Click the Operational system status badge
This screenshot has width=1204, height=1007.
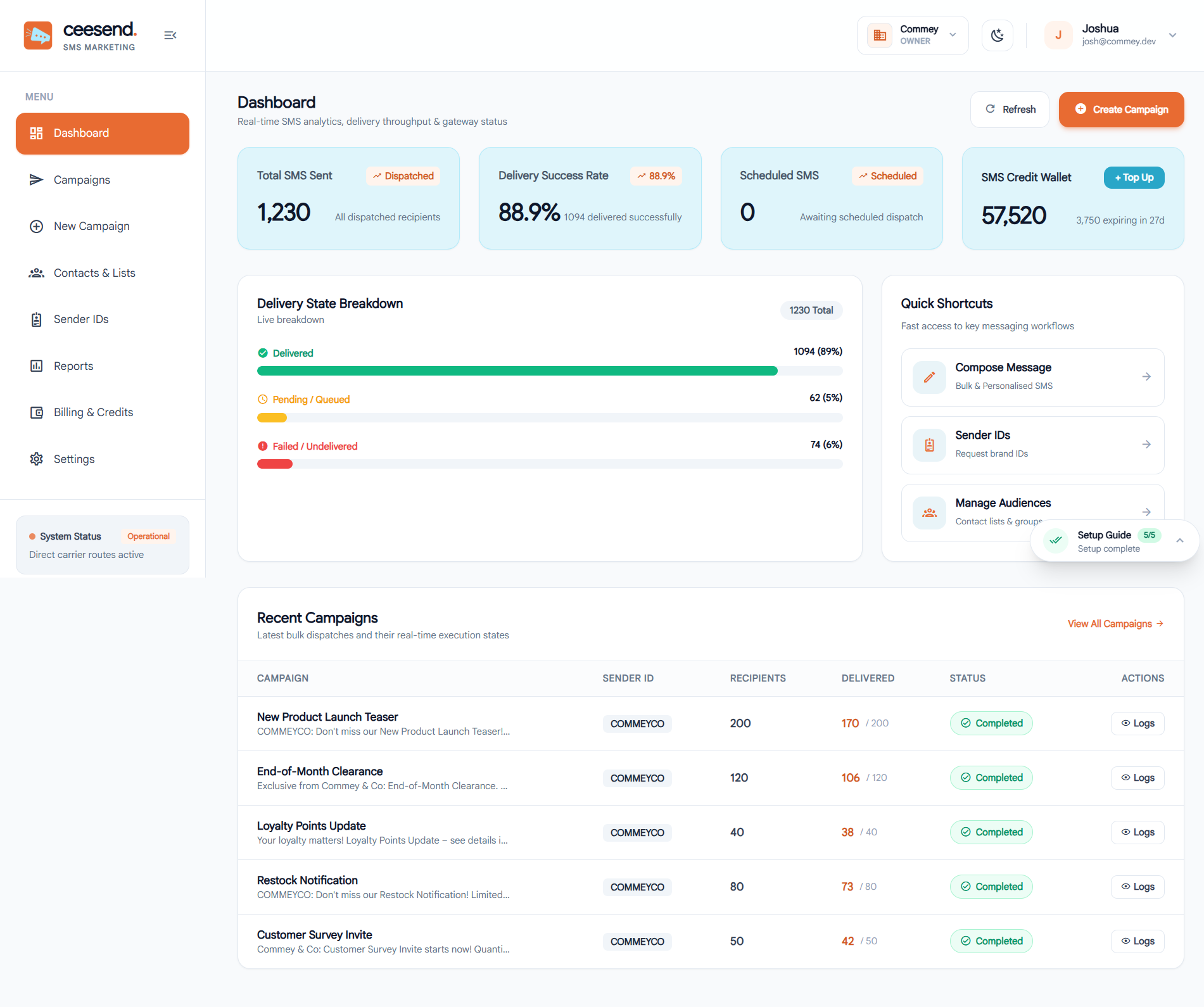pos(148,536)
